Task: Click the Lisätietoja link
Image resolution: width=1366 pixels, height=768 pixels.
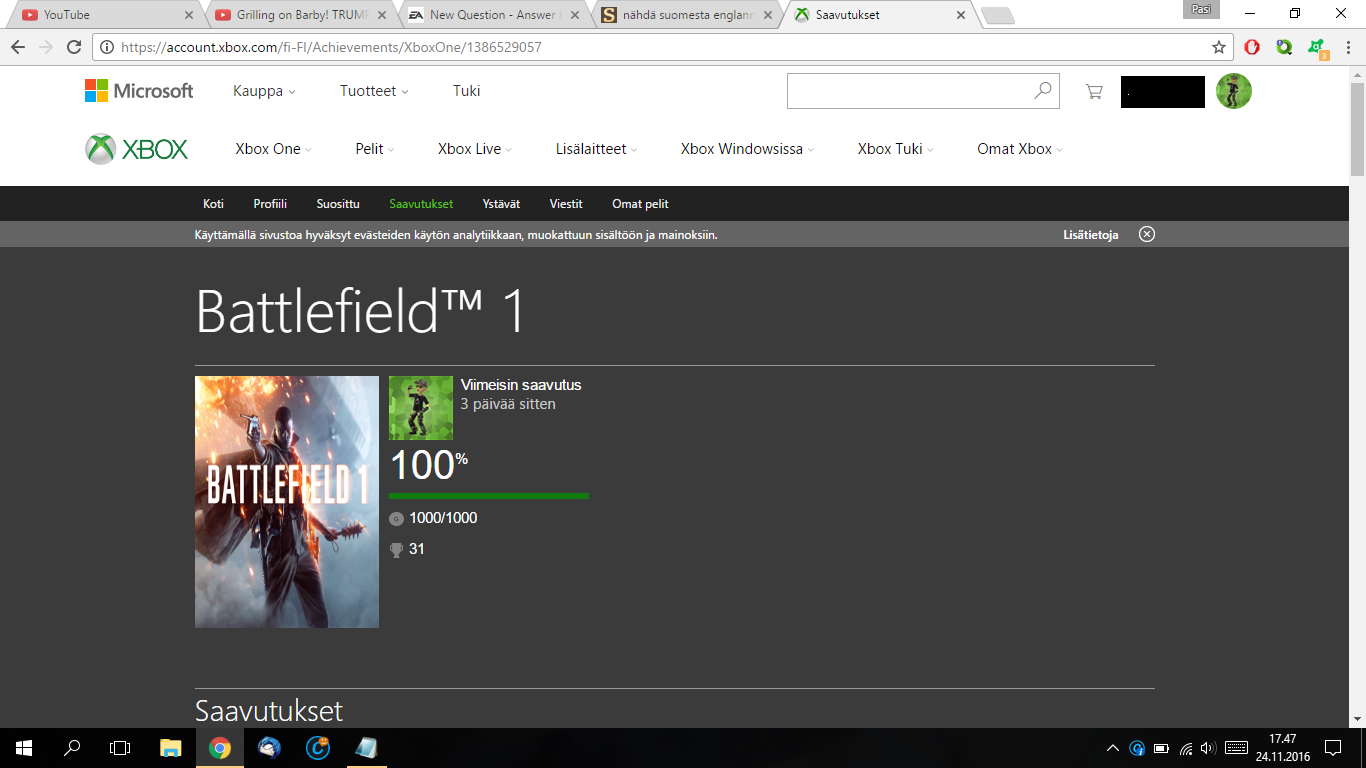Action: tap(1091, 235)
